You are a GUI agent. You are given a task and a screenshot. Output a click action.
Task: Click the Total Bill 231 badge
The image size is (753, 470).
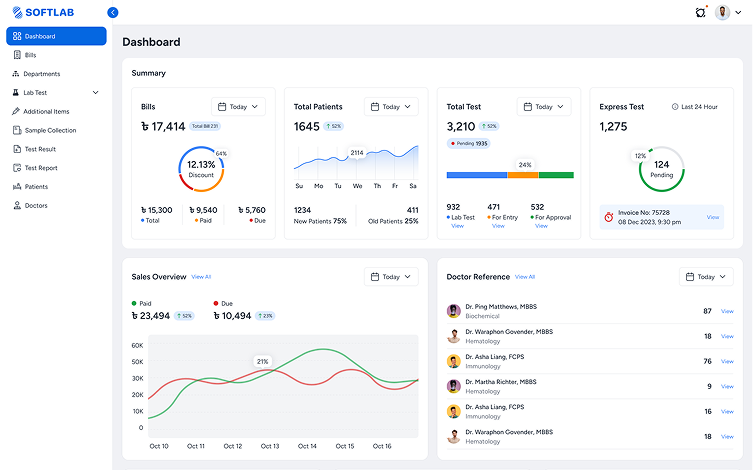(205, 126)
